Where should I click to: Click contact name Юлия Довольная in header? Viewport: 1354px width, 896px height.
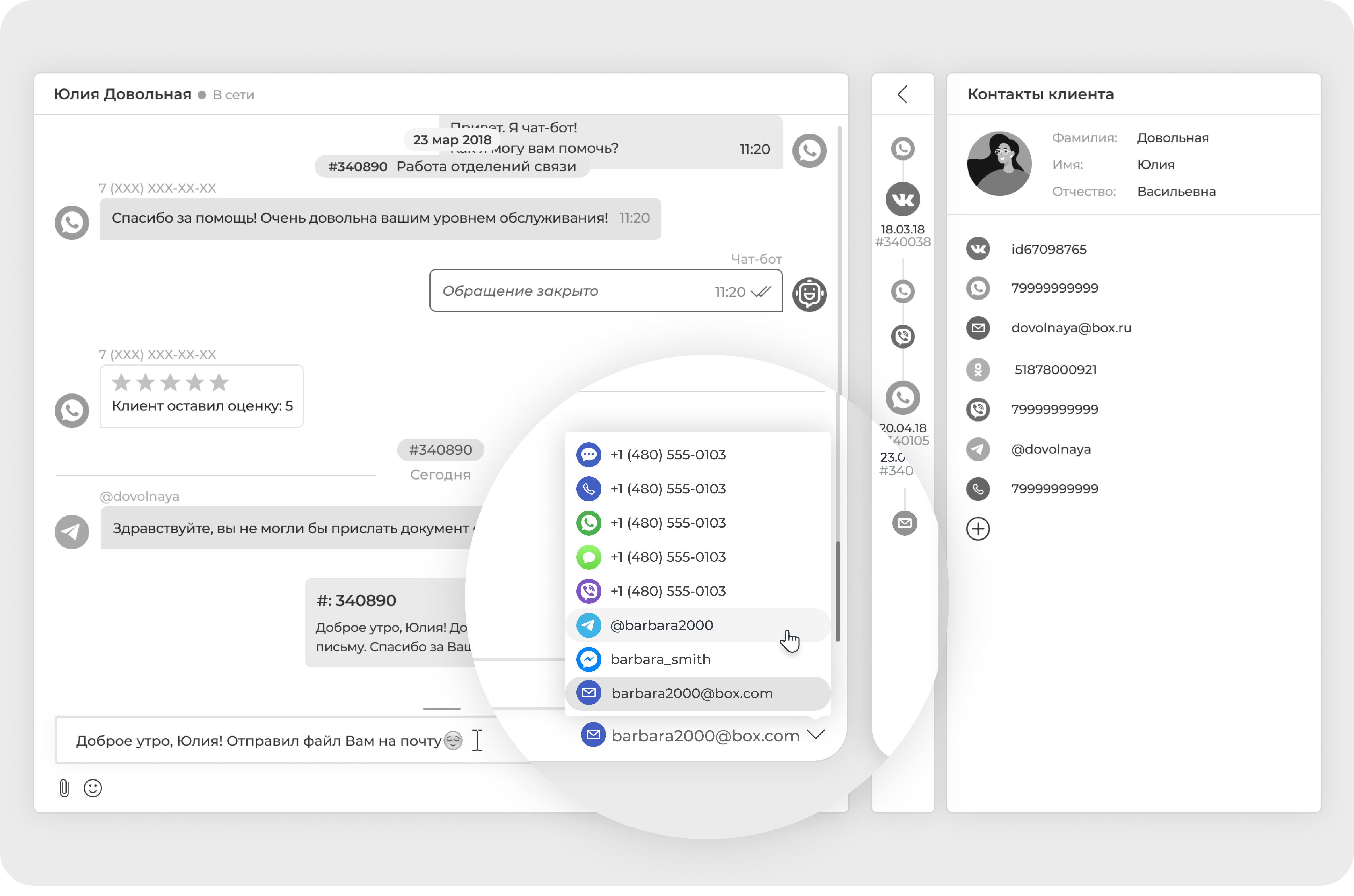(123, 94)
